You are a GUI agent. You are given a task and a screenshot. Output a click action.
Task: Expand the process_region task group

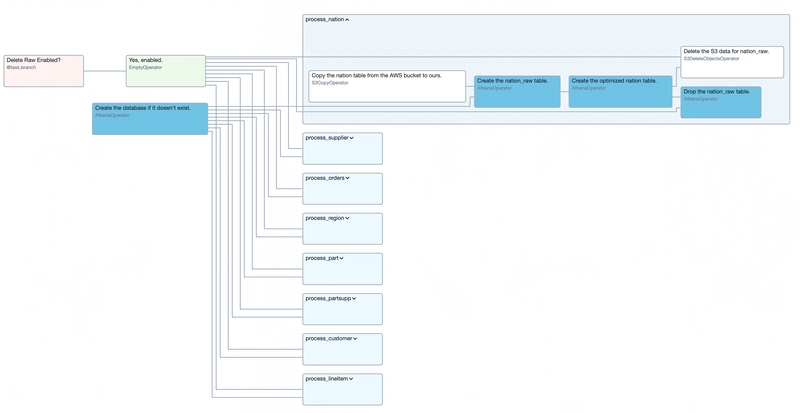347,218
